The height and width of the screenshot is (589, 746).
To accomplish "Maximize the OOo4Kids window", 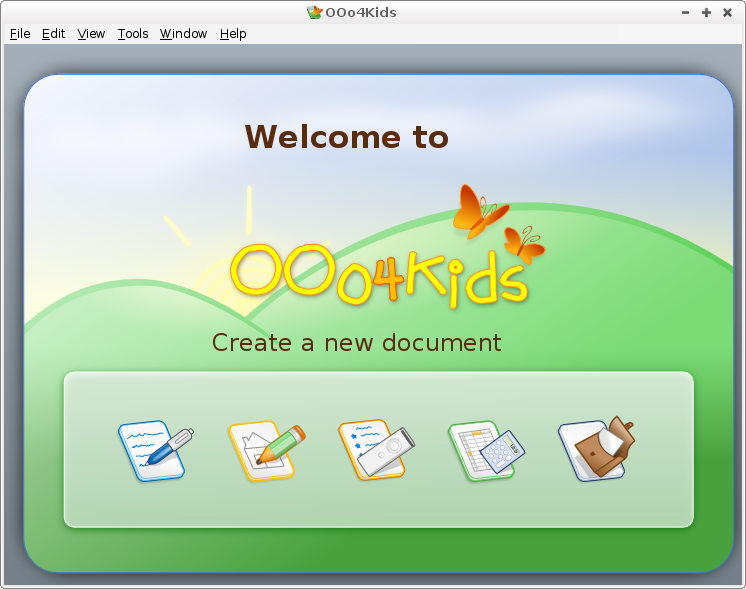I will [706, 13].
